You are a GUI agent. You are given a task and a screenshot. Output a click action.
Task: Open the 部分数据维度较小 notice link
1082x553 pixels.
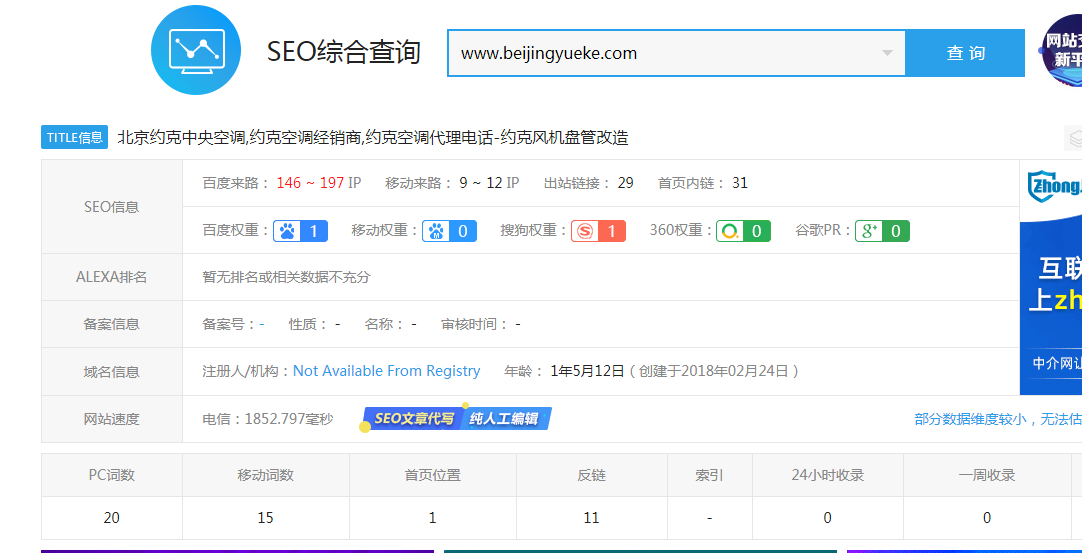click(996, 419)
